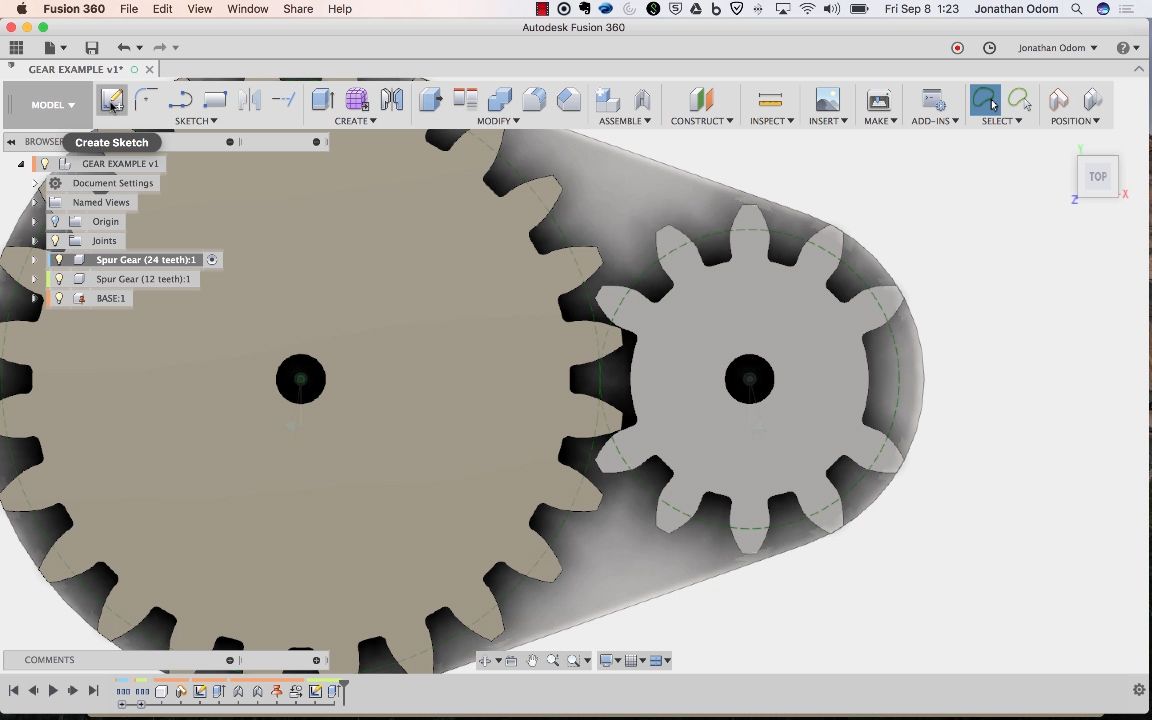1152x720 pixels.
Task: Open the MODEL workspace dropdown
Action: (x=52, y=105)
